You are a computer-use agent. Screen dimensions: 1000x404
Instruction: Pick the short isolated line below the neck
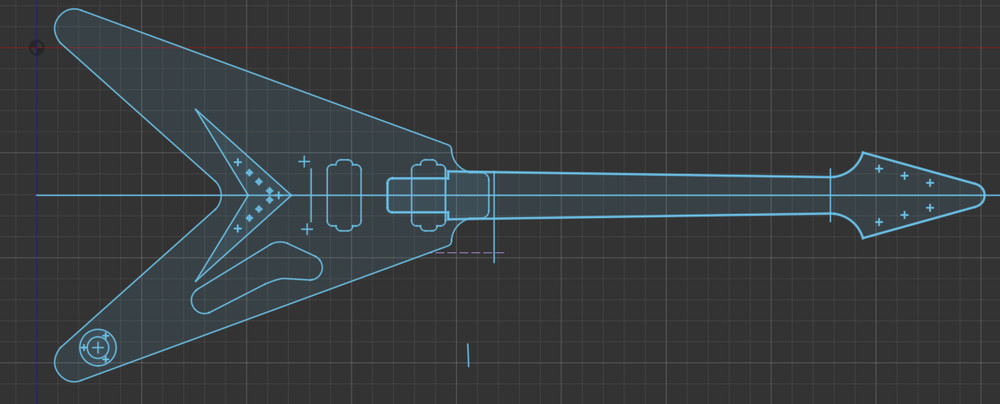(468, 355)
